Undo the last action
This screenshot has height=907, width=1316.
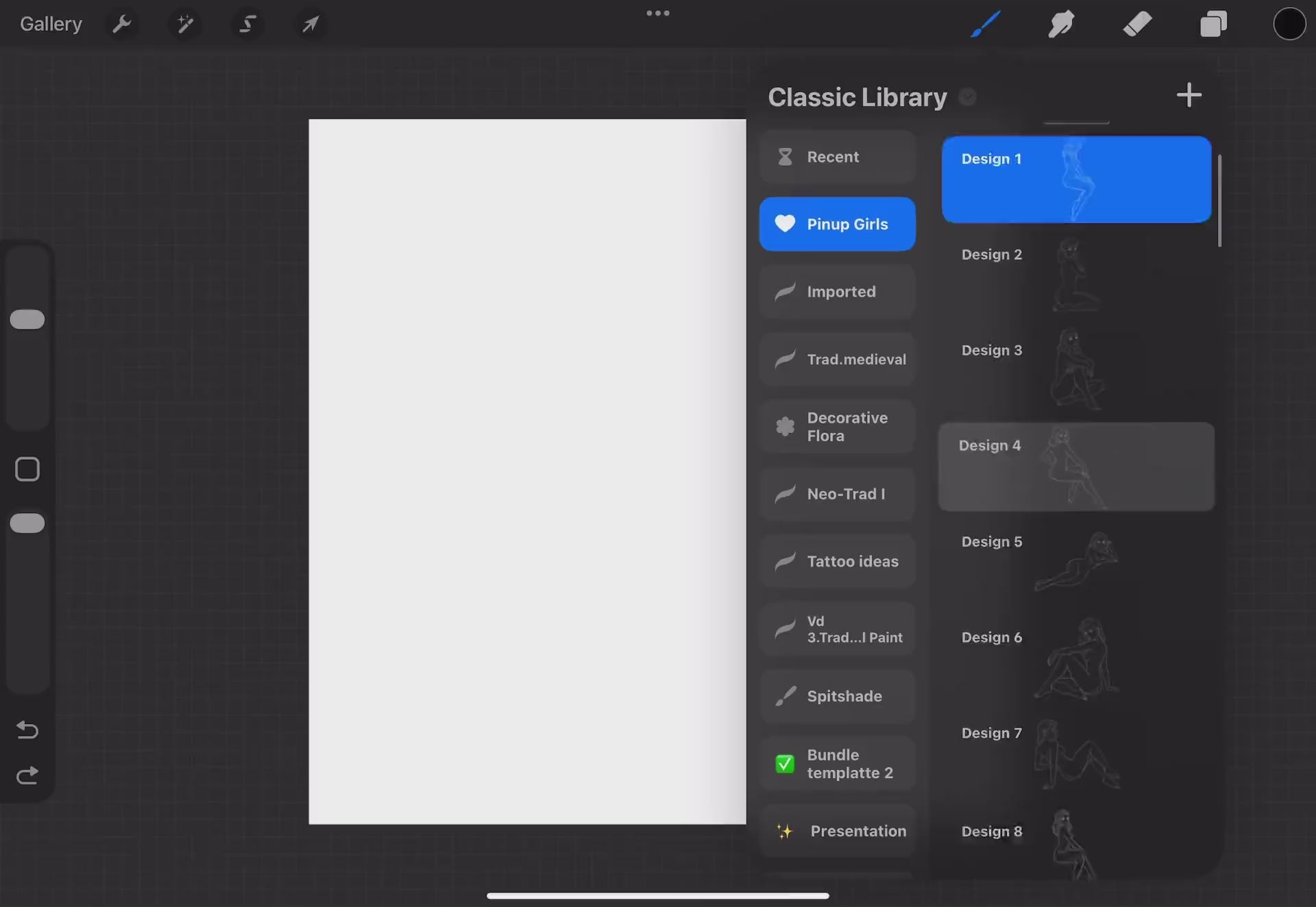(27, 730)
